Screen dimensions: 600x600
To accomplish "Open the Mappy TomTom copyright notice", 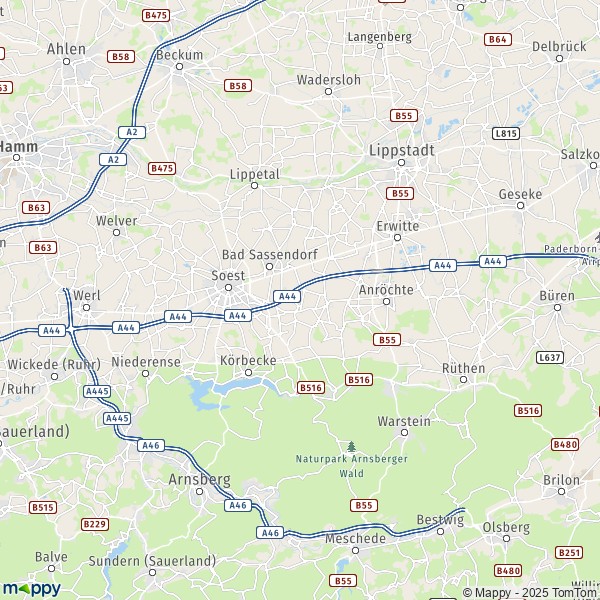I will point(531,593).
